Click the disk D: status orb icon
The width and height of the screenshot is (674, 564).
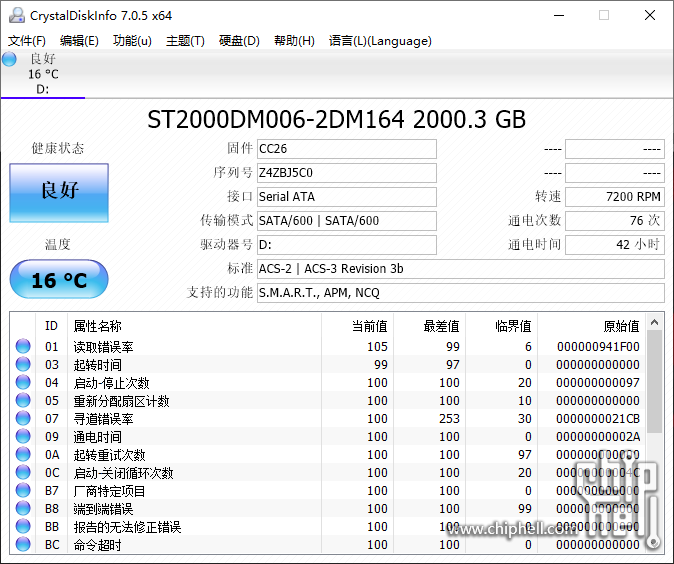pos(10,59)
